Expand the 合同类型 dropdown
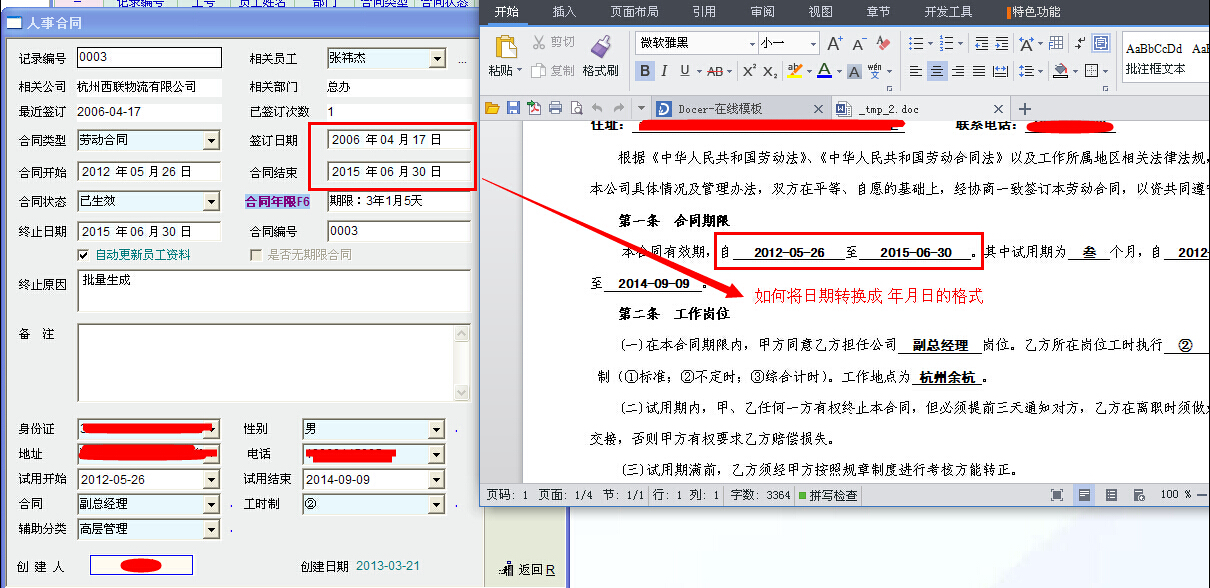Viewport: 1210px width, 588px height. point(211,141)
